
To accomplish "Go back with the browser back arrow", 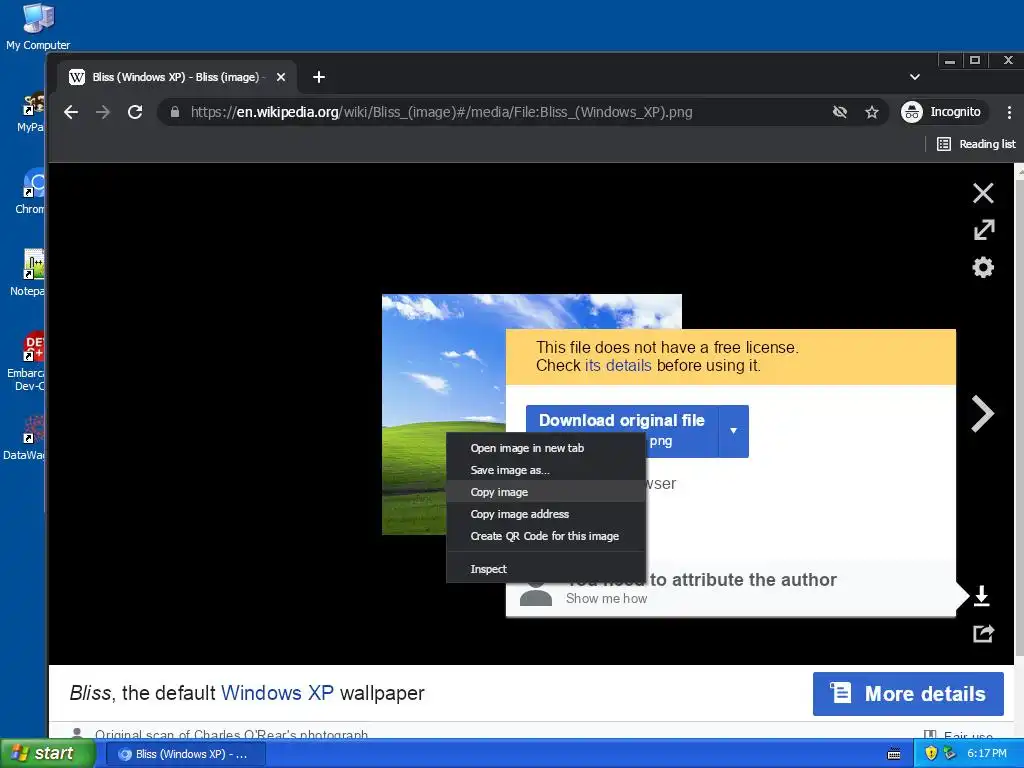I will pyautogui.click(x=71, y=112).
